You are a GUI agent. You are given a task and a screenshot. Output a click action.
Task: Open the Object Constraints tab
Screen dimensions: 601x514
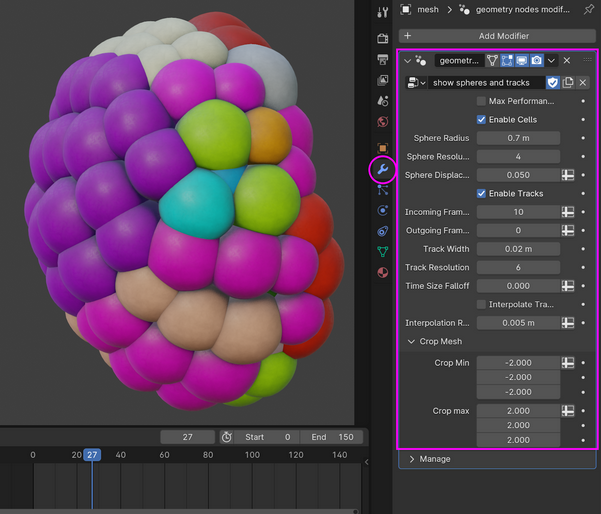383,231
